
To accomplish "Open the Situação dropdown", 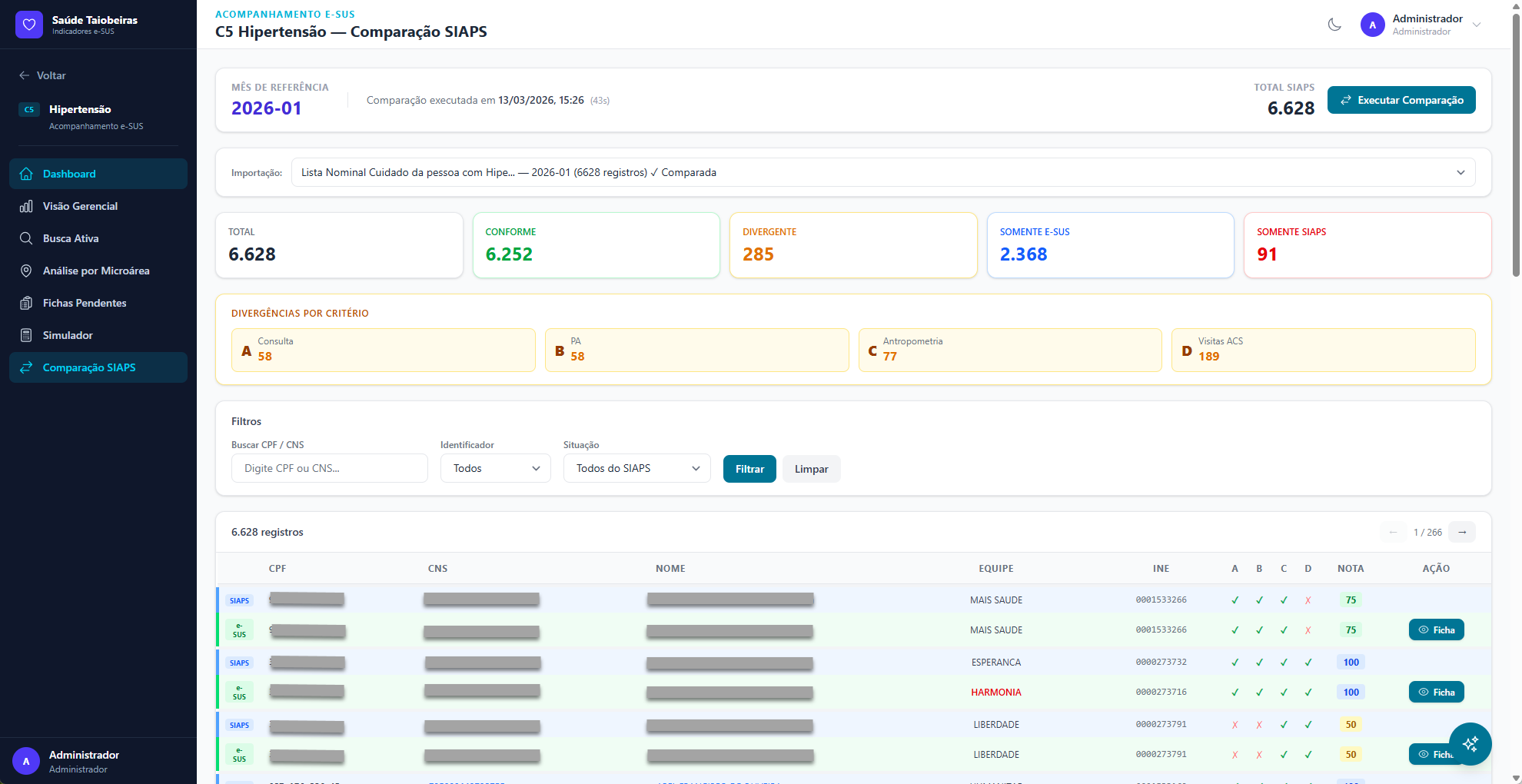I will 636,468.
